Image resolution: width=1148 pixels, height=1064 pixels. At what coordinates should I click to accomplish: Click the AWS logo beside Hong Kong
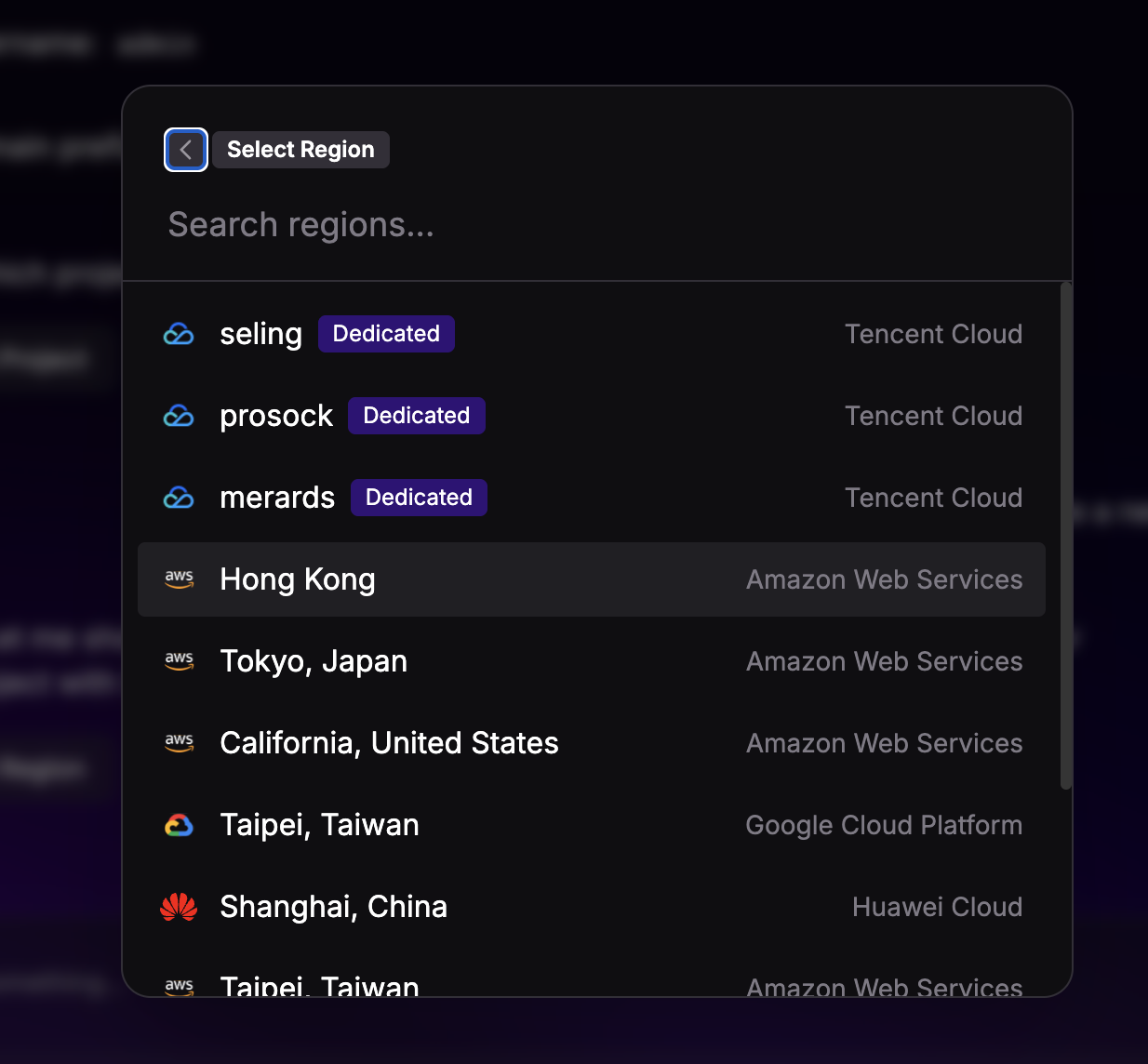179,579
